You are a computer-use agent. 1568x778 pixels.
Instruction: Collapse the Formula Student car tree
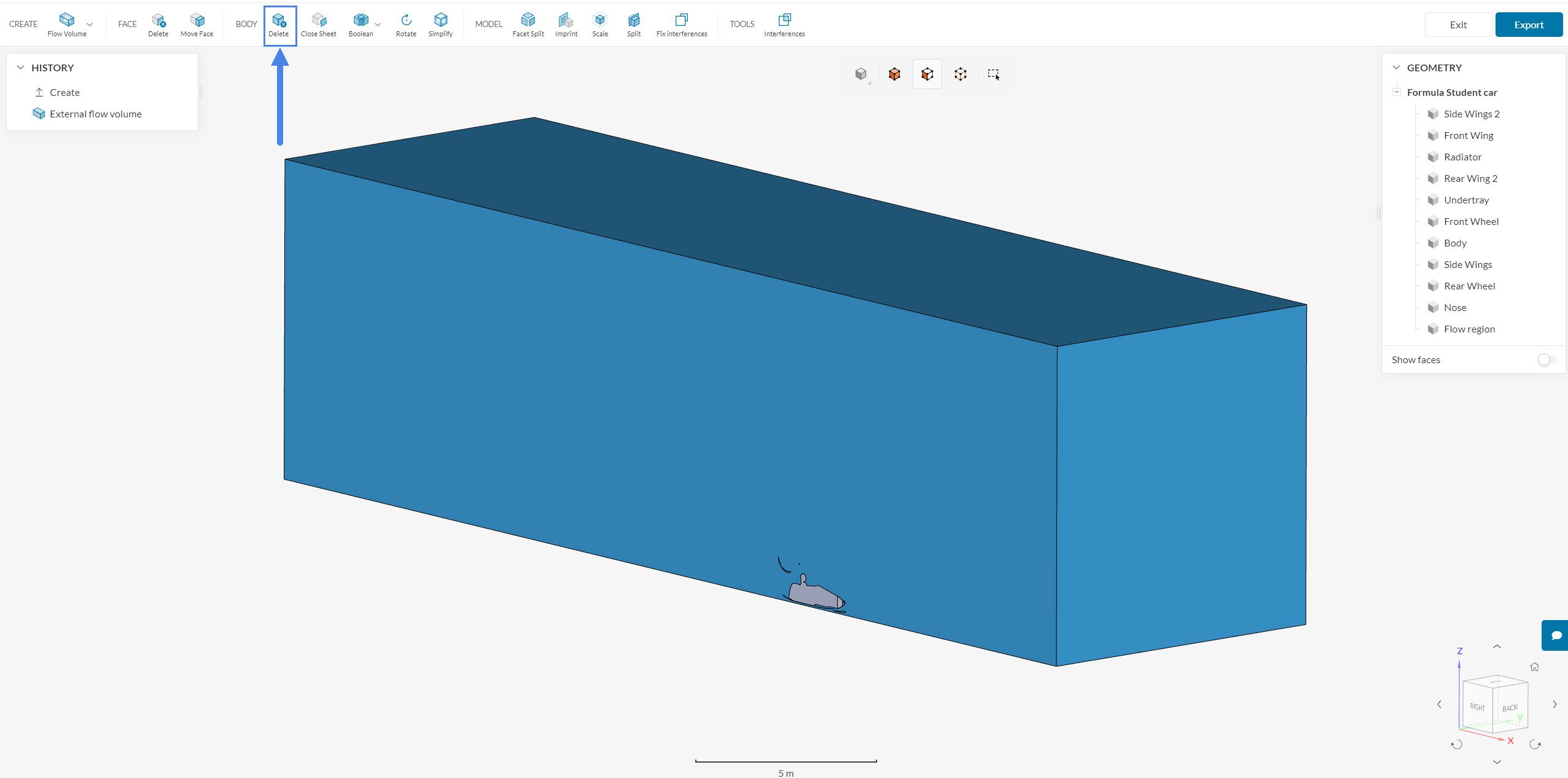click(x=1396, y=92)
